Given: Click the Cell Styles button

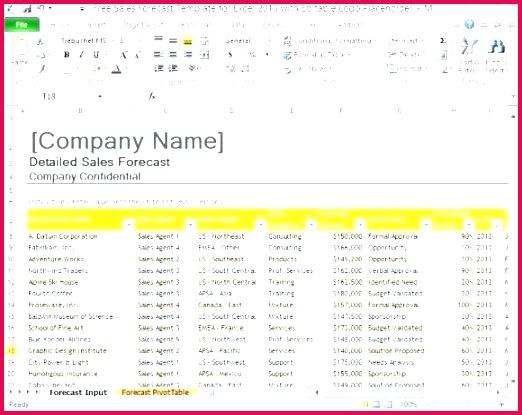Looking at the screenshot, I should click(x=308, y=69).
